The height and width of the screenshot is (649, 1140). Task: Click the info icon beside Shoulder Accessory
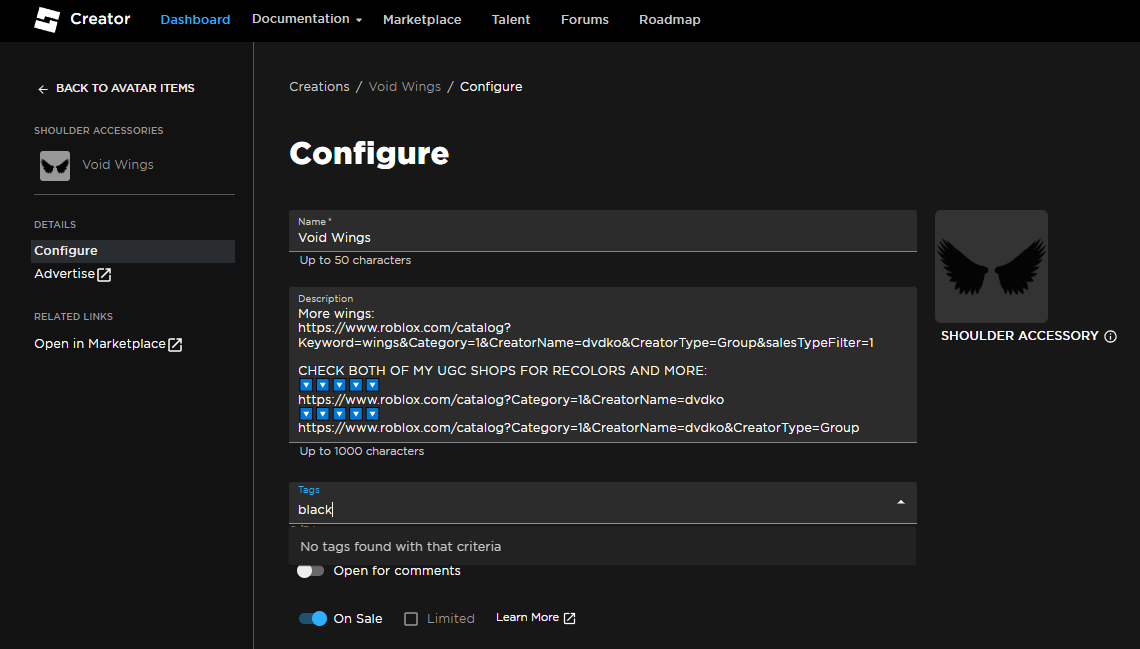[x=1110, y=336]
